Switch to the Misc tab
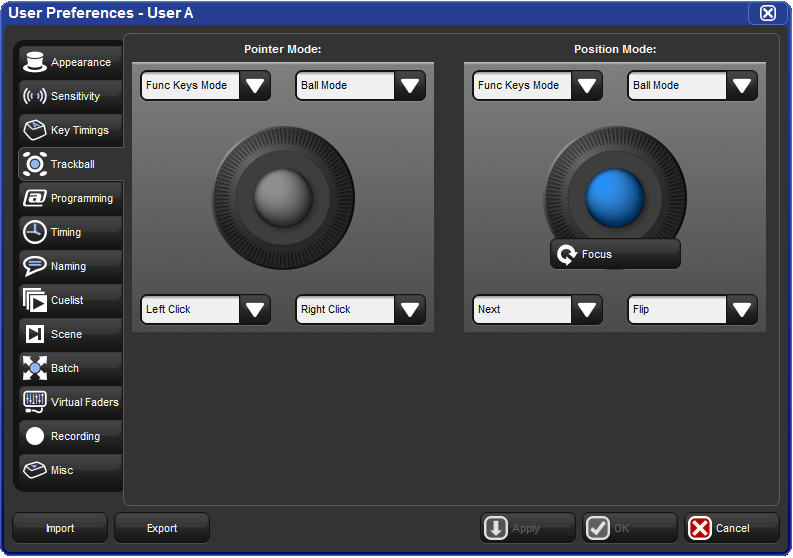The height and width of the screenshot is (558, 793). pos(71,470)
